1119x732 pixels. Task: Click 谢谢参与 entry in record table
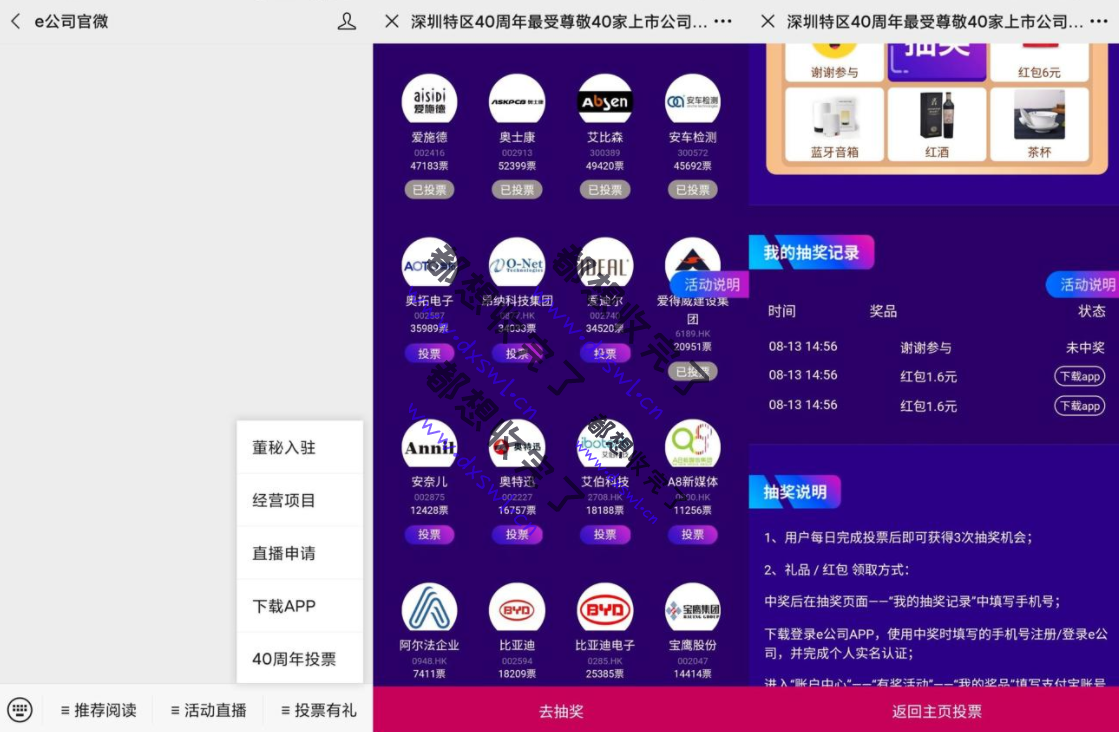click(926, 347)
